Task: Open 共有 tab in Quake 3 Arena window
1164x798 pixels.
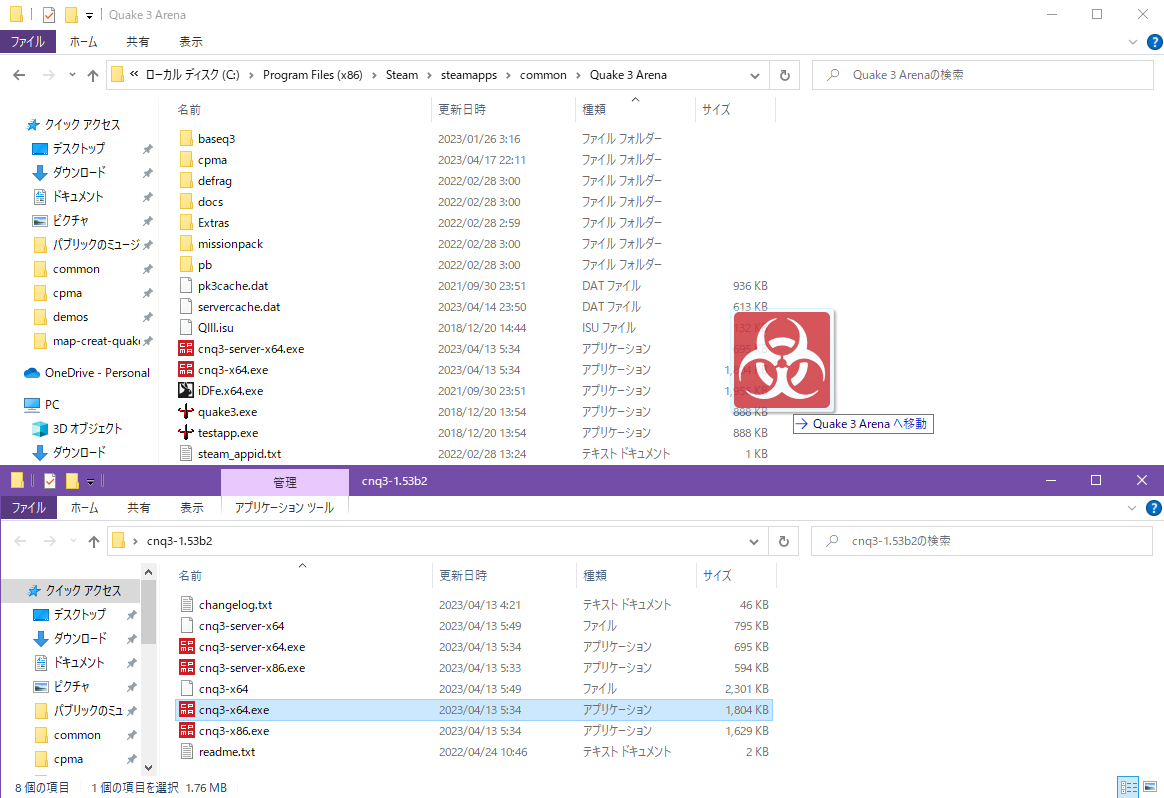Action: coord(137,42)
